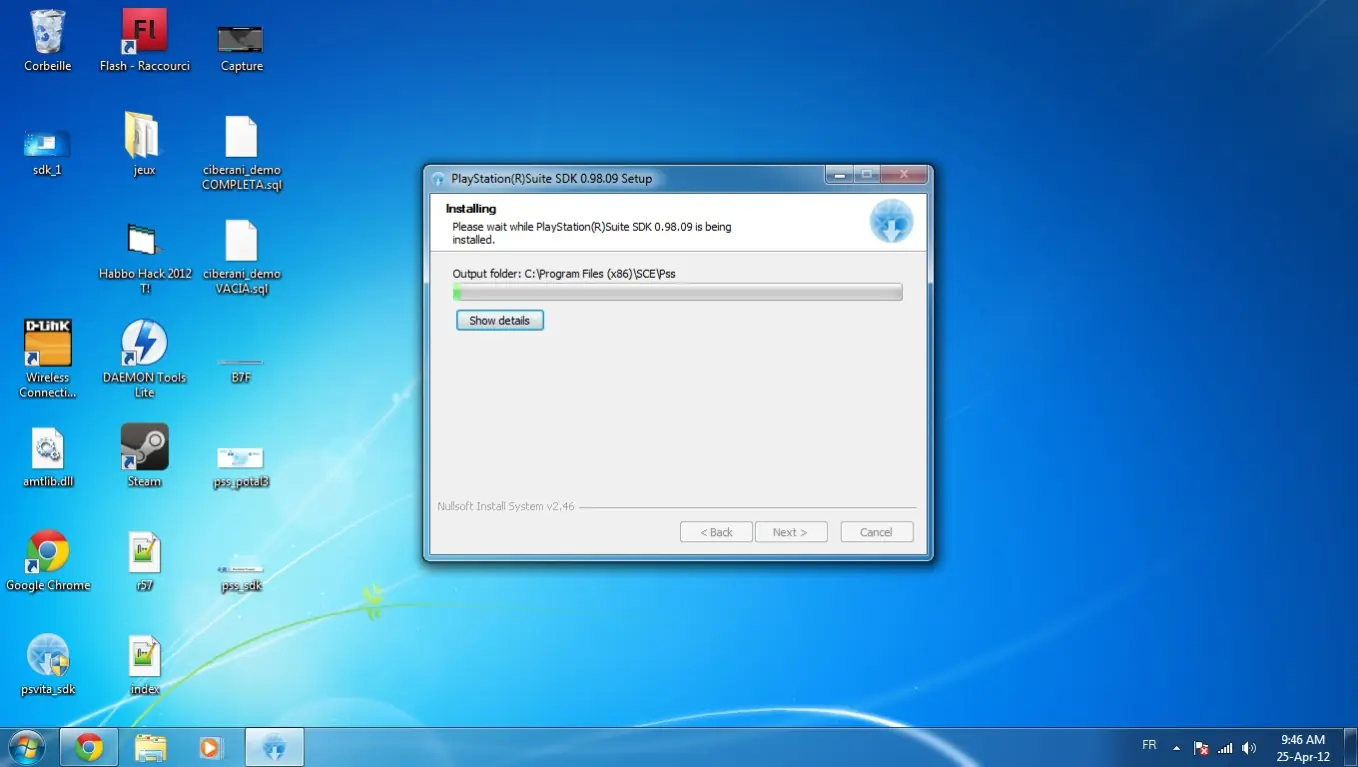Open Chrome from the taskbar
The width and height of the screenshot is (1358, 767).
[89, 747]
